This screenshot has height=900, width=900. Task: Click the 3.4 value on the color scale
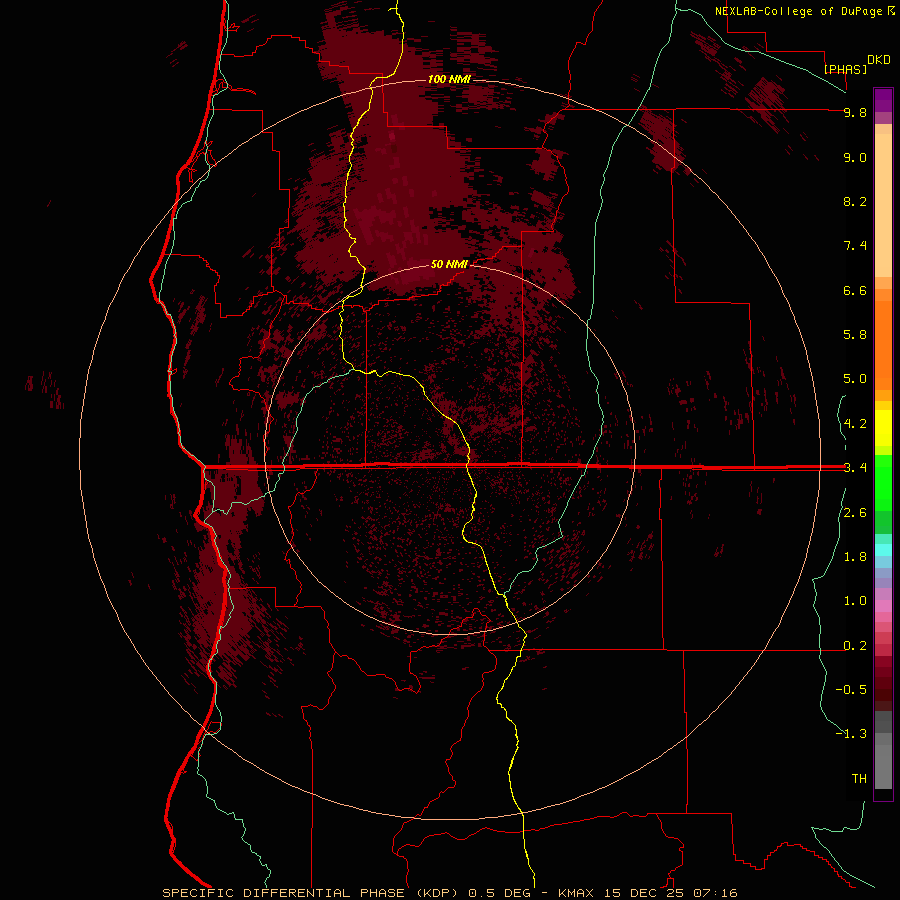[855, 468]
